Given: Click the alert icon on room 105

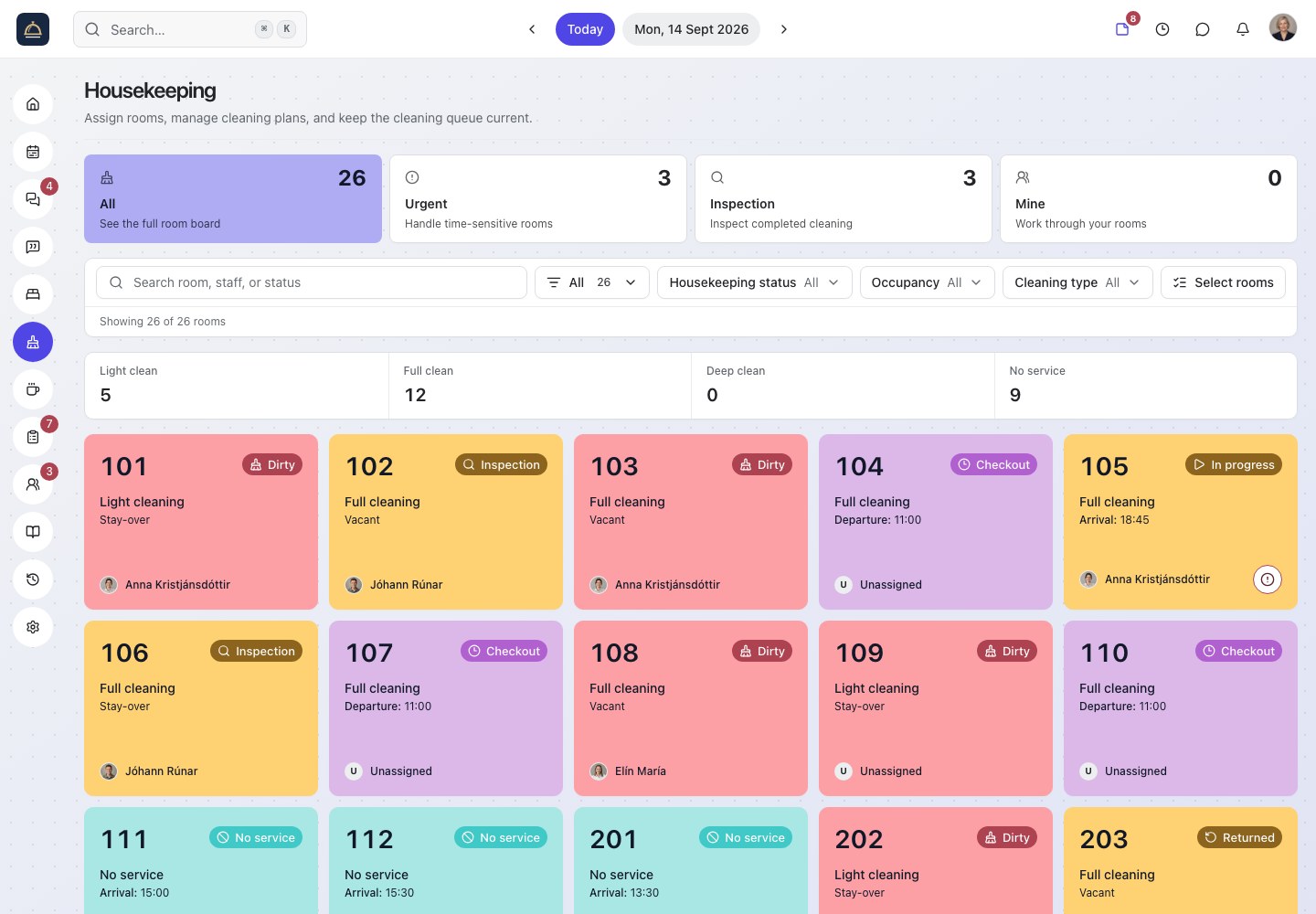Looking at the screenshot, I should (1267, 579).
